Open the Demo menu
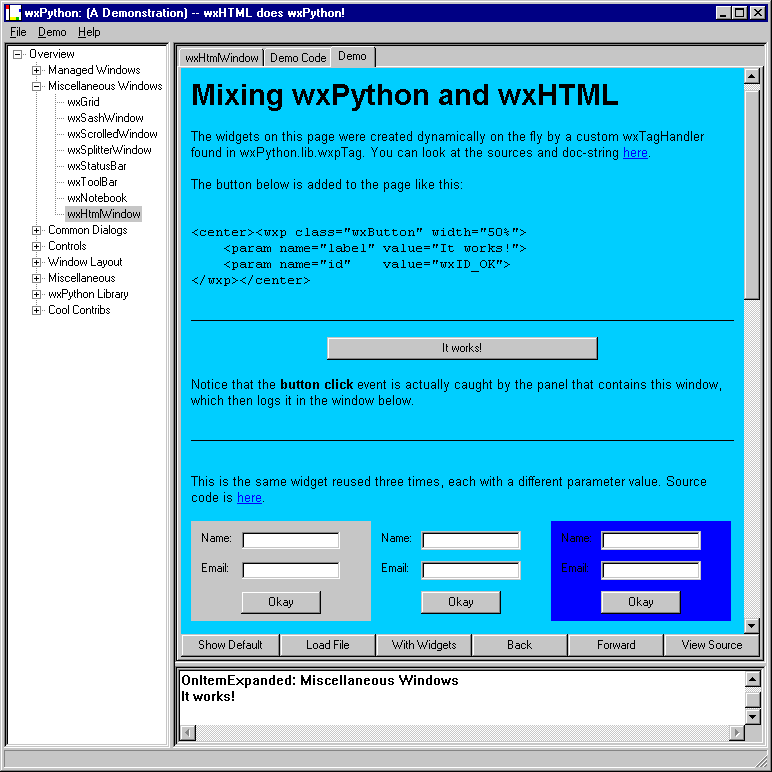This screenshot has width=772, height=772. point(52,32)
